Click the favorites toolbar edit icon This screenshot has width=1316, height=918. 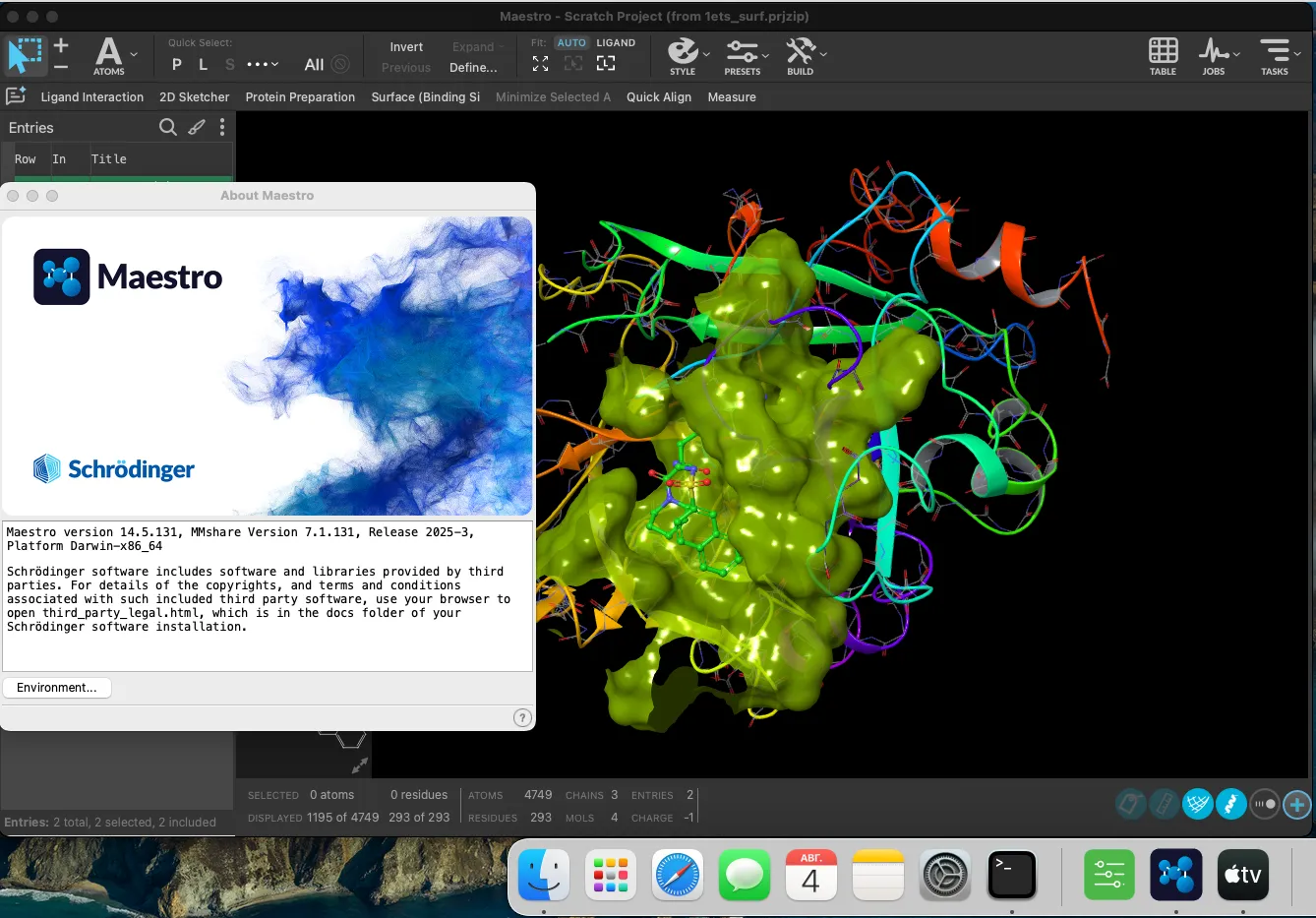16,96
